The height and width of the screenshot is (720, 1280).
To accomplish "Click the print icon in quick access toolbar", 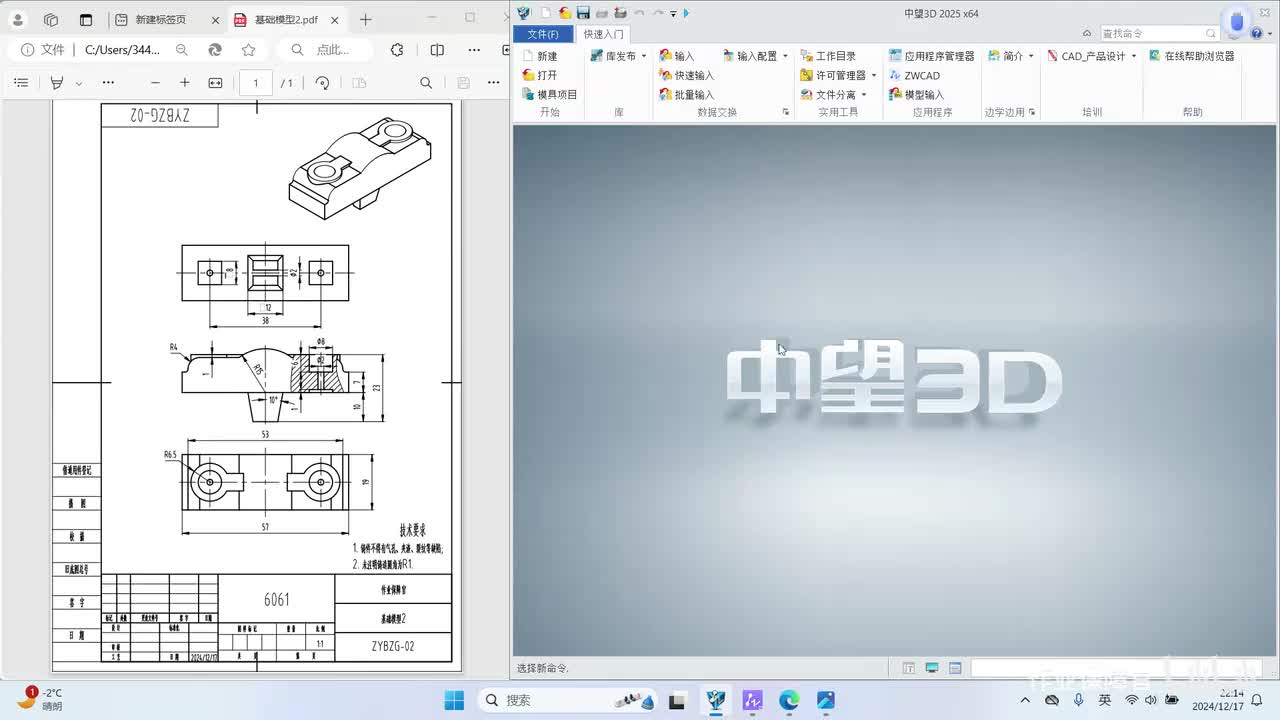I will (x=601, y=13).
